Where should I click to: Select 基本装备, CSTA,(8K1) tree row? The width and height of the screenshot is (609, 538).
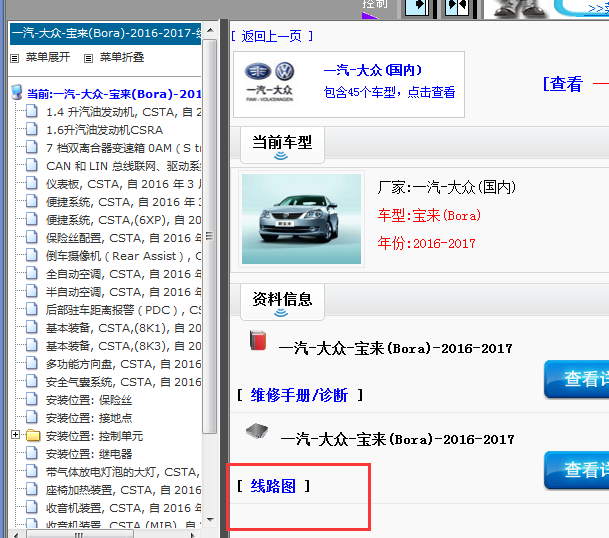click(124, 328)
